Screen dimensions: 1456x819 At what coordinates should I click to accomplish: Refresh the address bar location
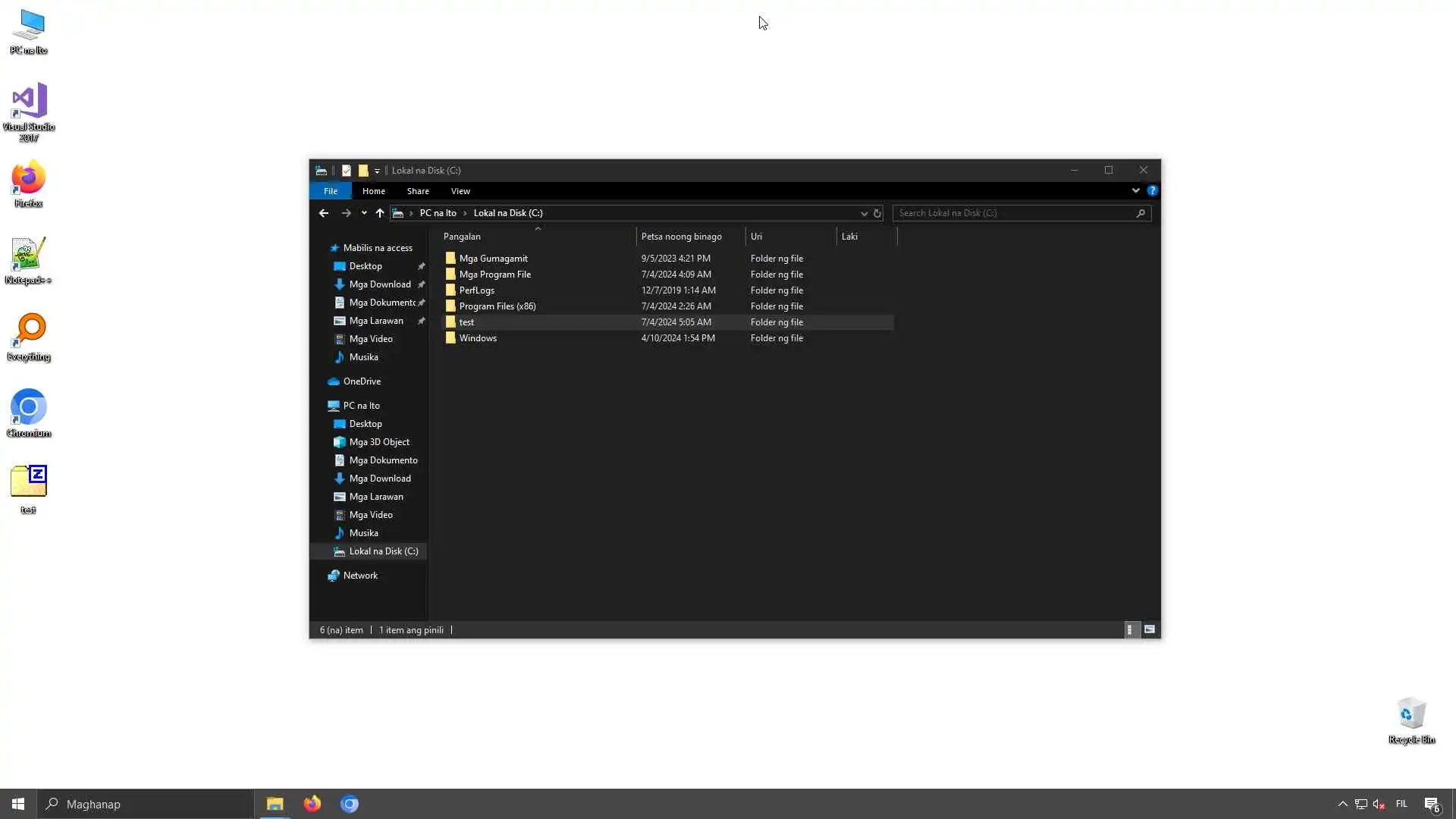[877, 213]
